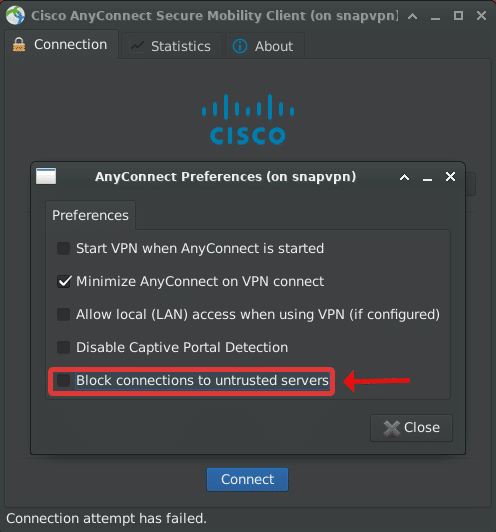The image size is (496, 532).
Task: Open the About tab
Action: click(x=265, y=46)
